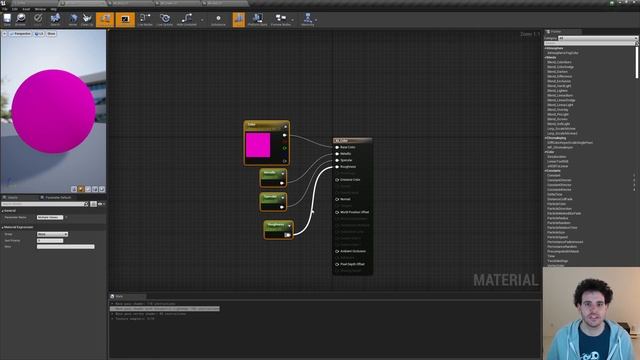Set preview mesh to plane
This screenshot has width=640, height=360.
click(88, 189)
